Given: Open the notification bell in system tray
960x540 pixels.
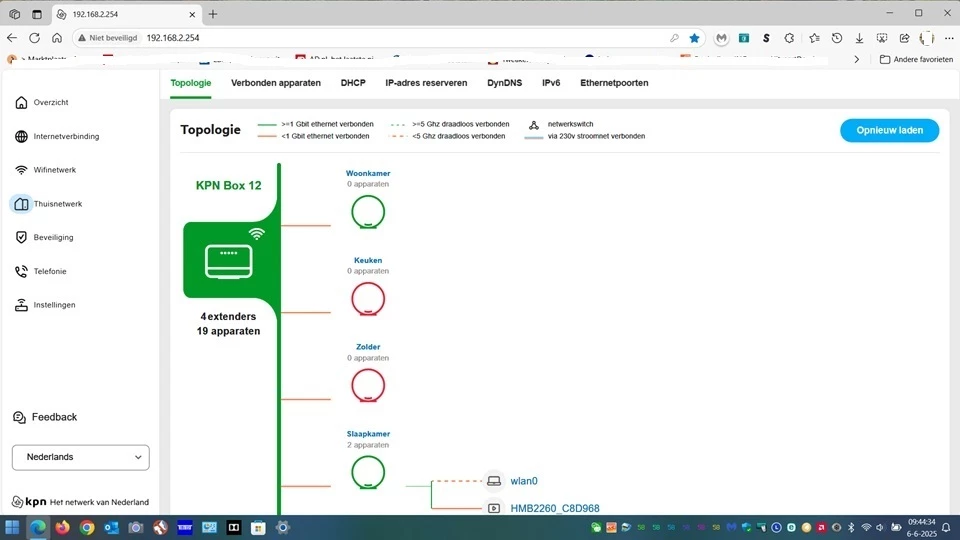Looking at the screenshot, I should (x=946, y=527).
